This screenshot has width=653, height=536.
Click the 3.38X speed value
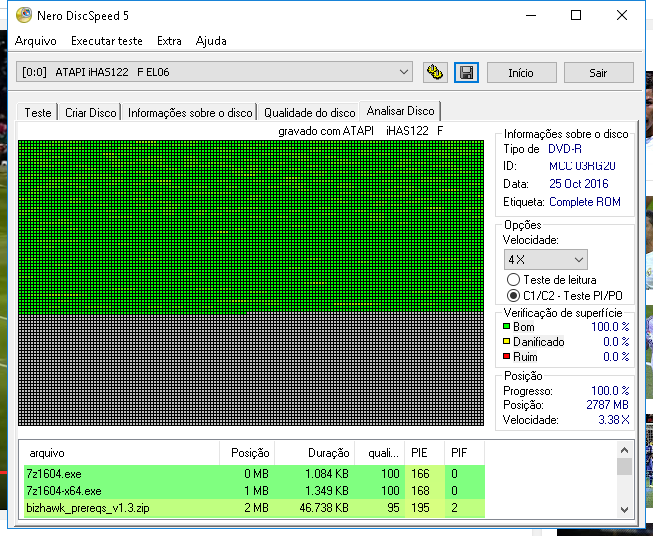613,420
